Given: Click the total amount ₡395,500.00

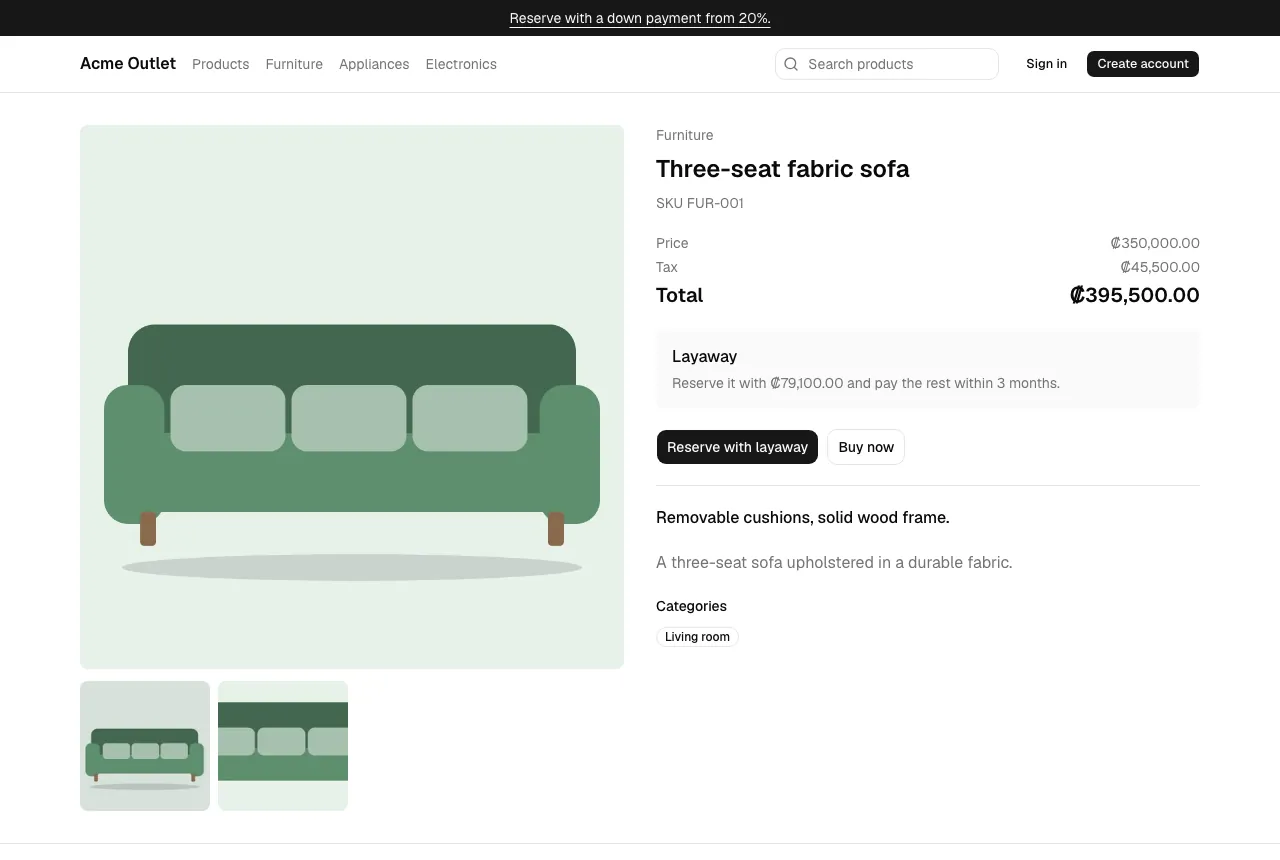Looking at the screenshot, I should (1134, 295).
